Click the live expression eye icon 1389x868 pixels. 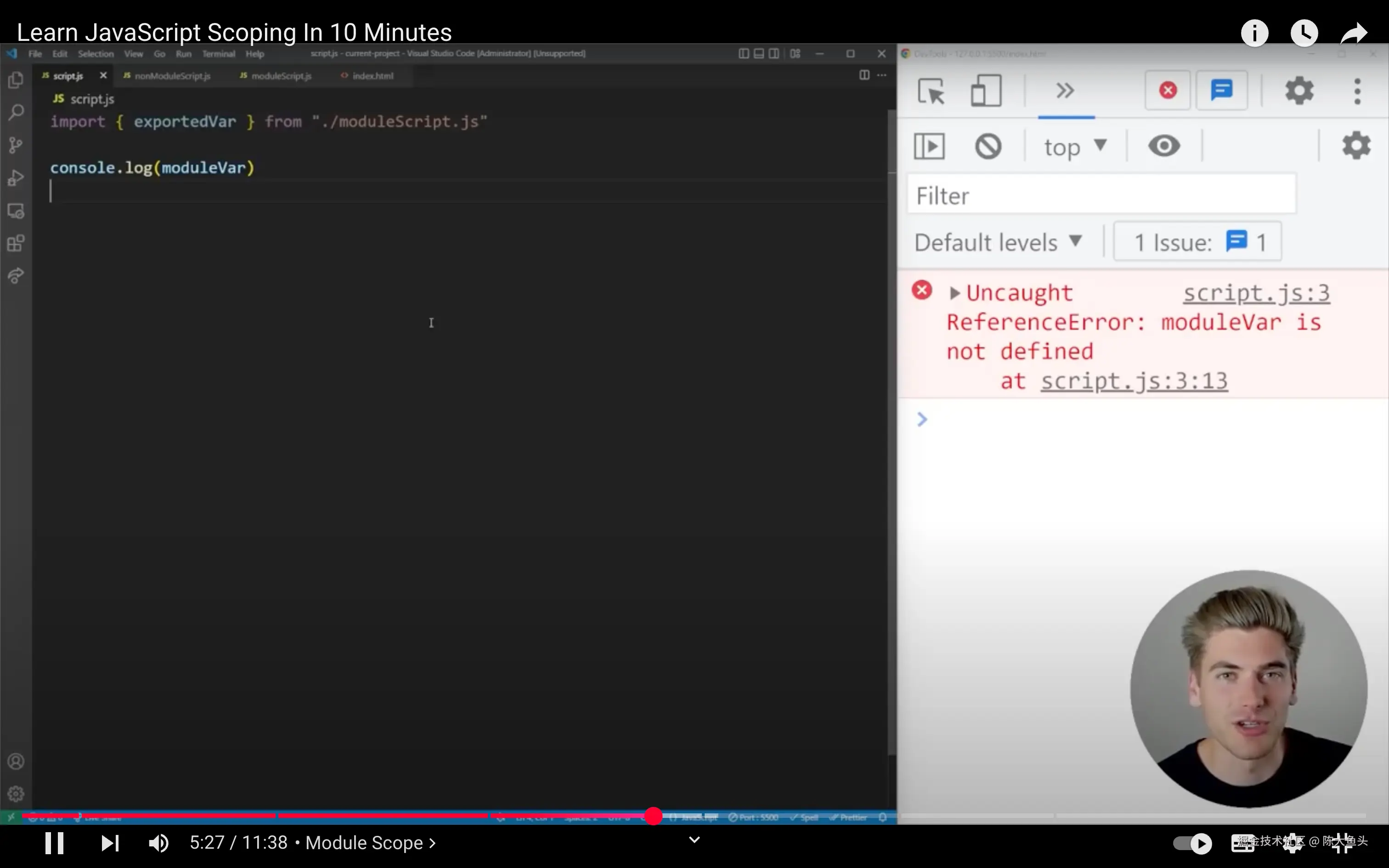[x=1164, y=146]
